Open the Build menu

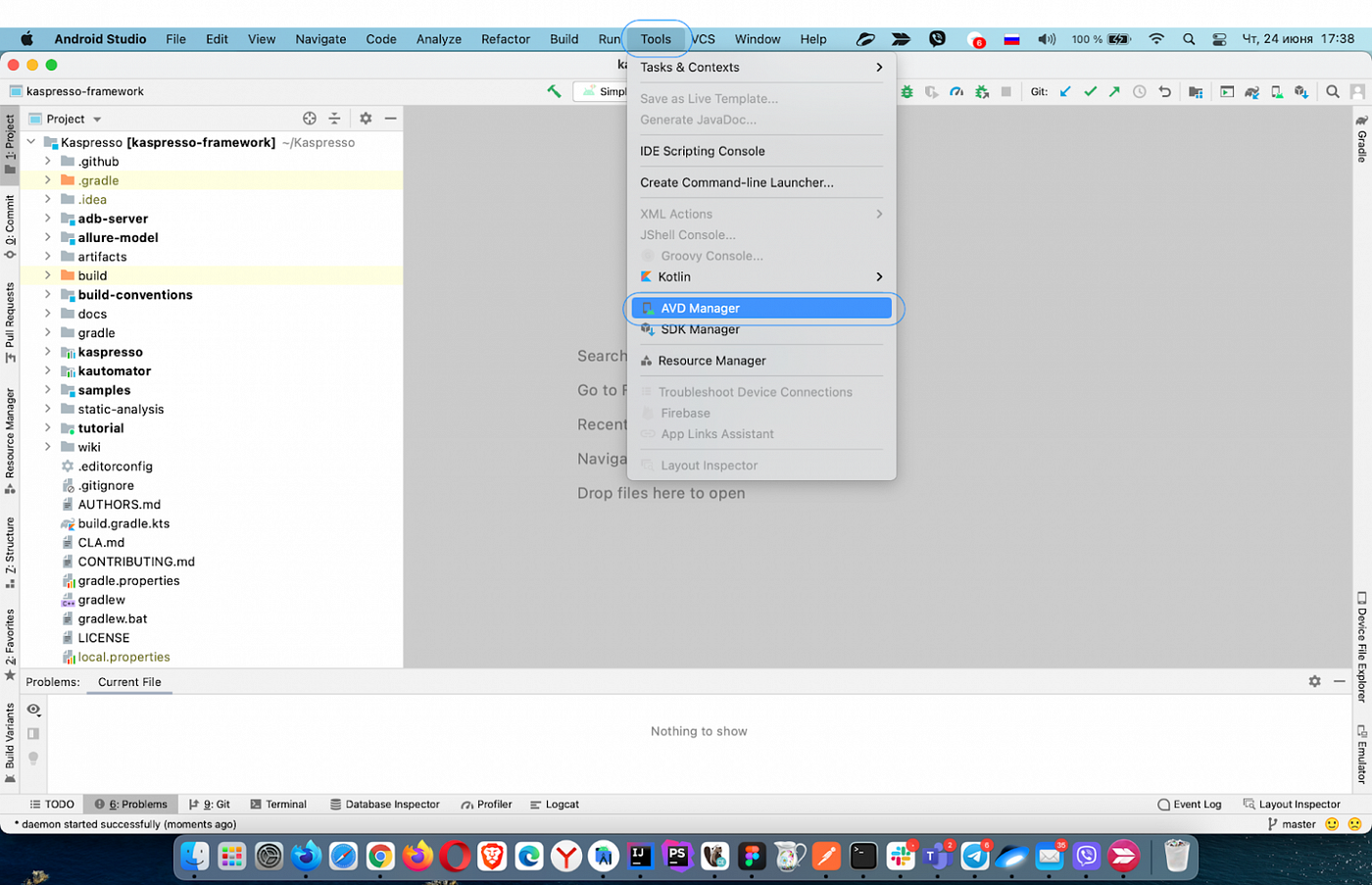click(563, 39)
